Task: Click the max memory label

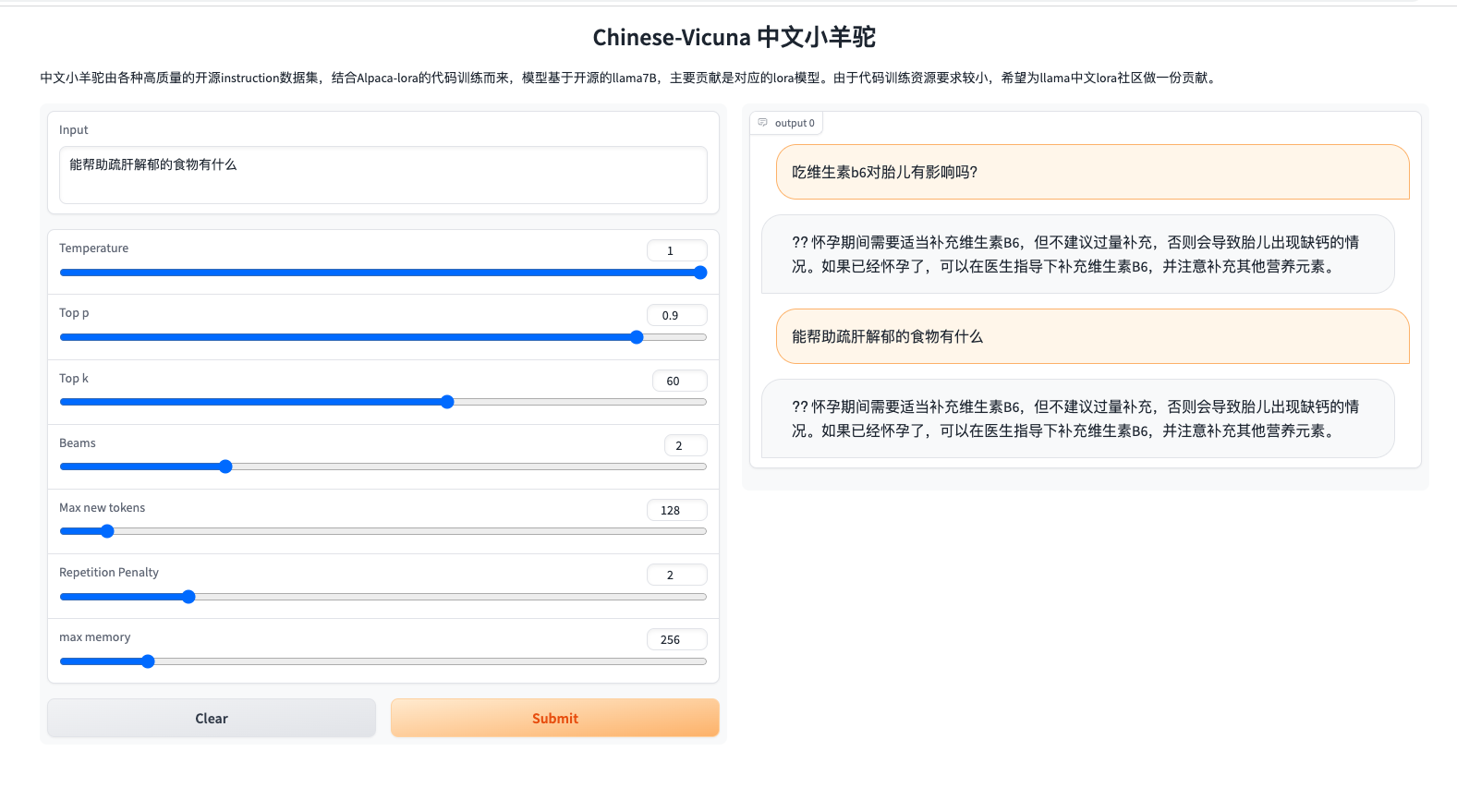Action: [94, 636]
